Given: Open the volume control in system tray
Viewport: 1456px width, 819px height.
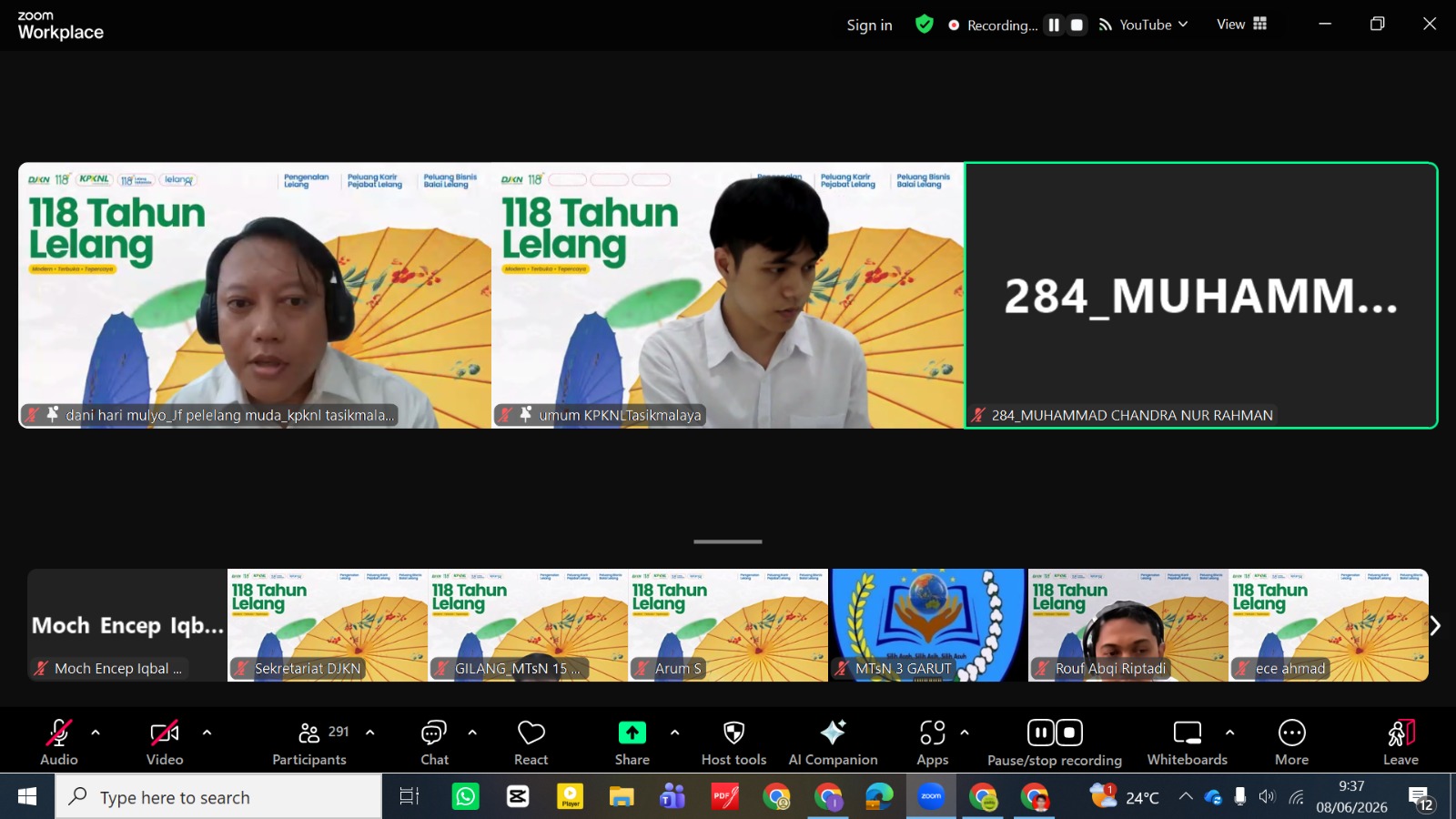Looking at the screenshot, I should pyautogui.click(x=1267, y=797).
